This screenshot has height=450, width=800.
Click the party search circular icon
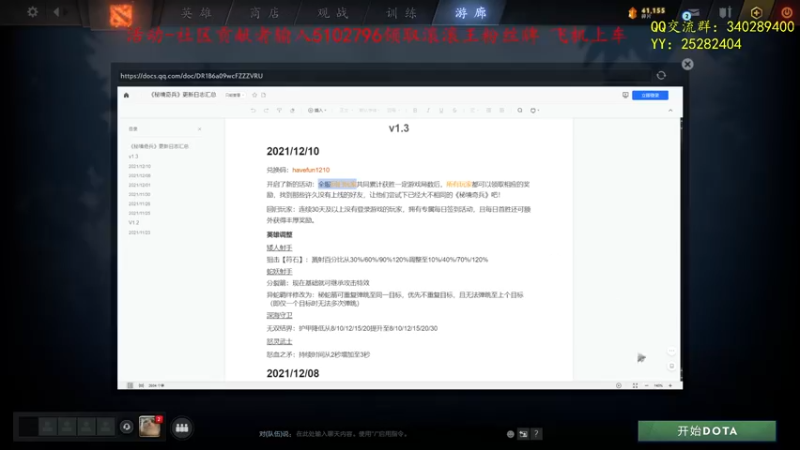point(127,427)
